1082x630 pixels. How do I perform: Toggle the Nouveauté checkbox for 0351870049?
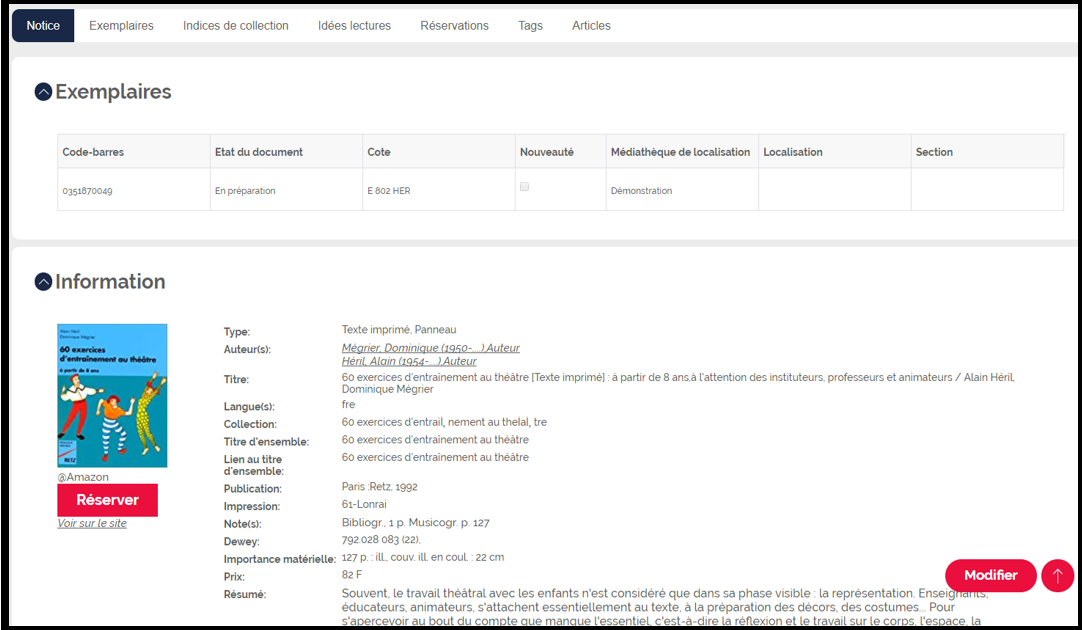tap(524, 186)
